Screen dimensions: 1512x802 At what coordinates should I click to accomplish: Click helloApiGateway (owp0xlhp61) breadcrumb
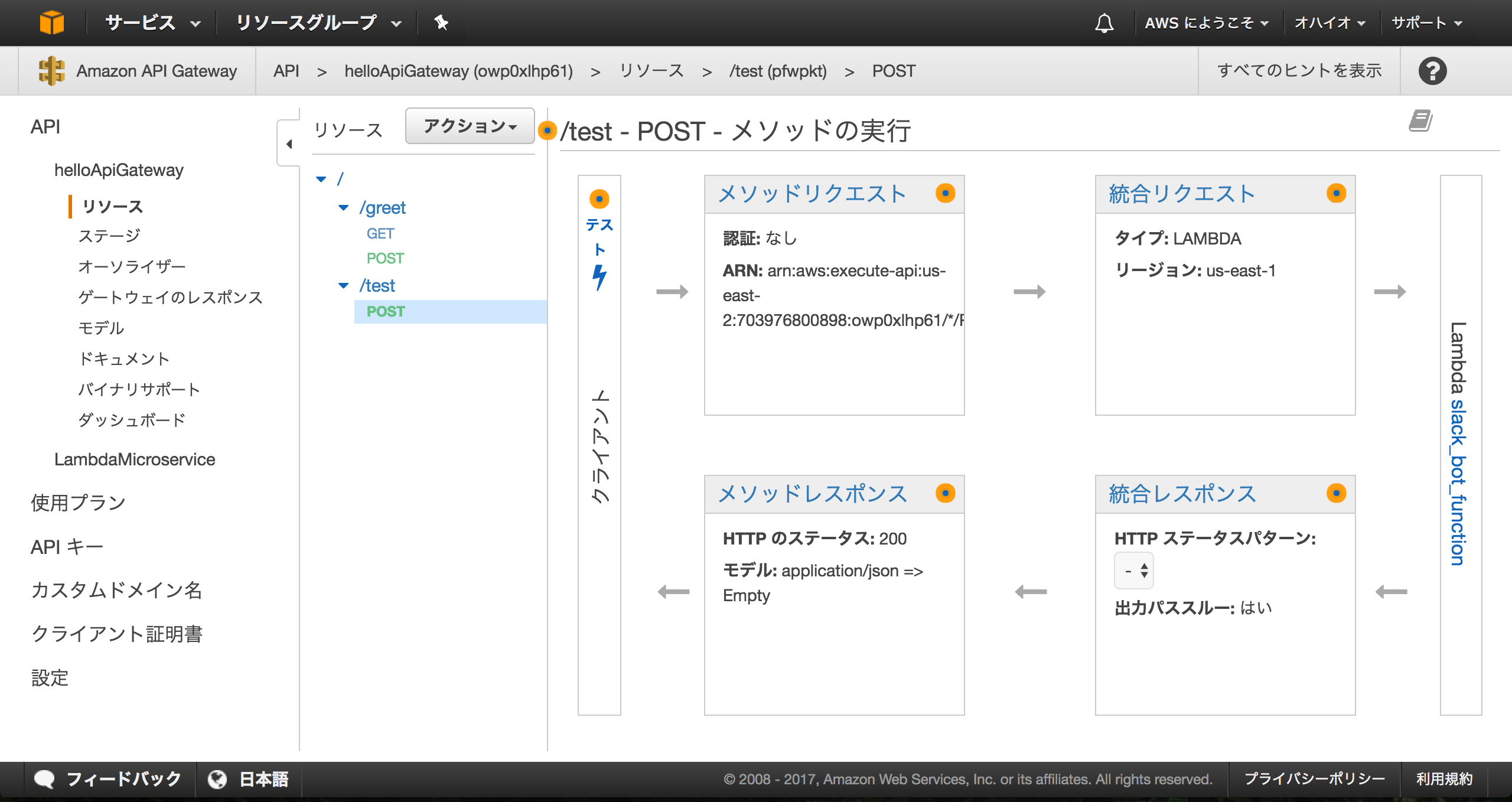click(x=458, y=71)
